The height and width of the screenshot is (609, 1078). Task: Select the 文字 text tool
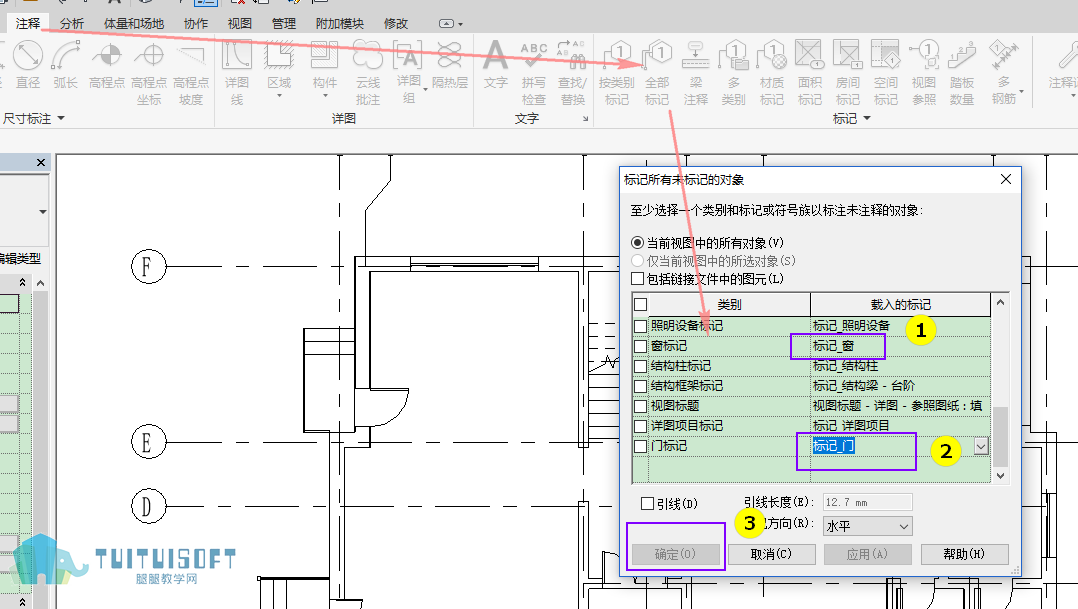495,64
